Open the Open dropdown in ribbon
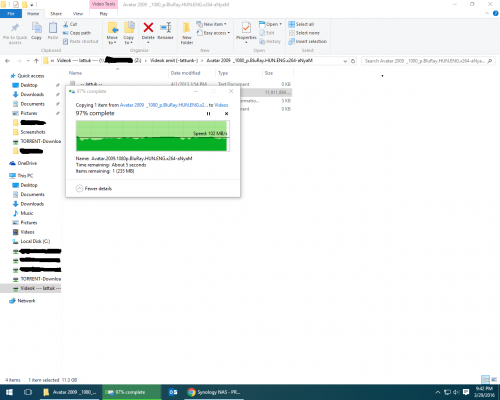The height and width of the screenshot is (400, 500). coord(270,24)
